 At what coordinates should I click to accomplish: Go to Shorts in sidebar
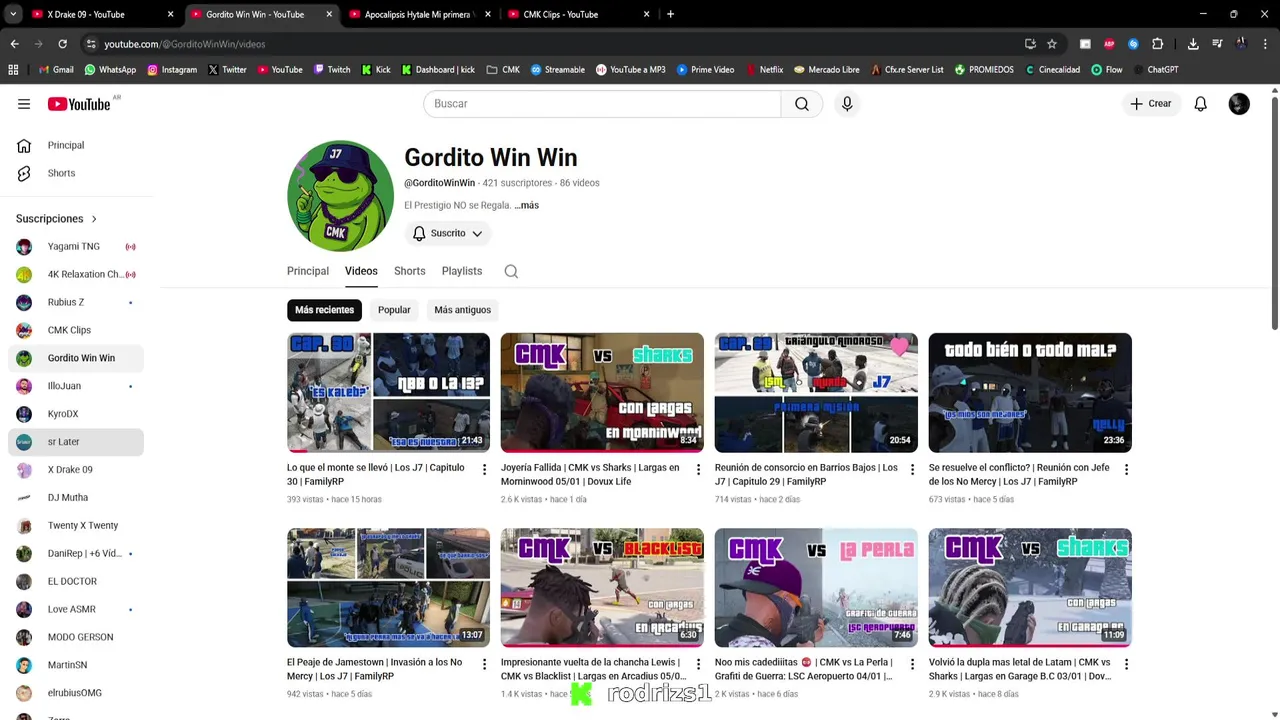click(x=76, y=173)
